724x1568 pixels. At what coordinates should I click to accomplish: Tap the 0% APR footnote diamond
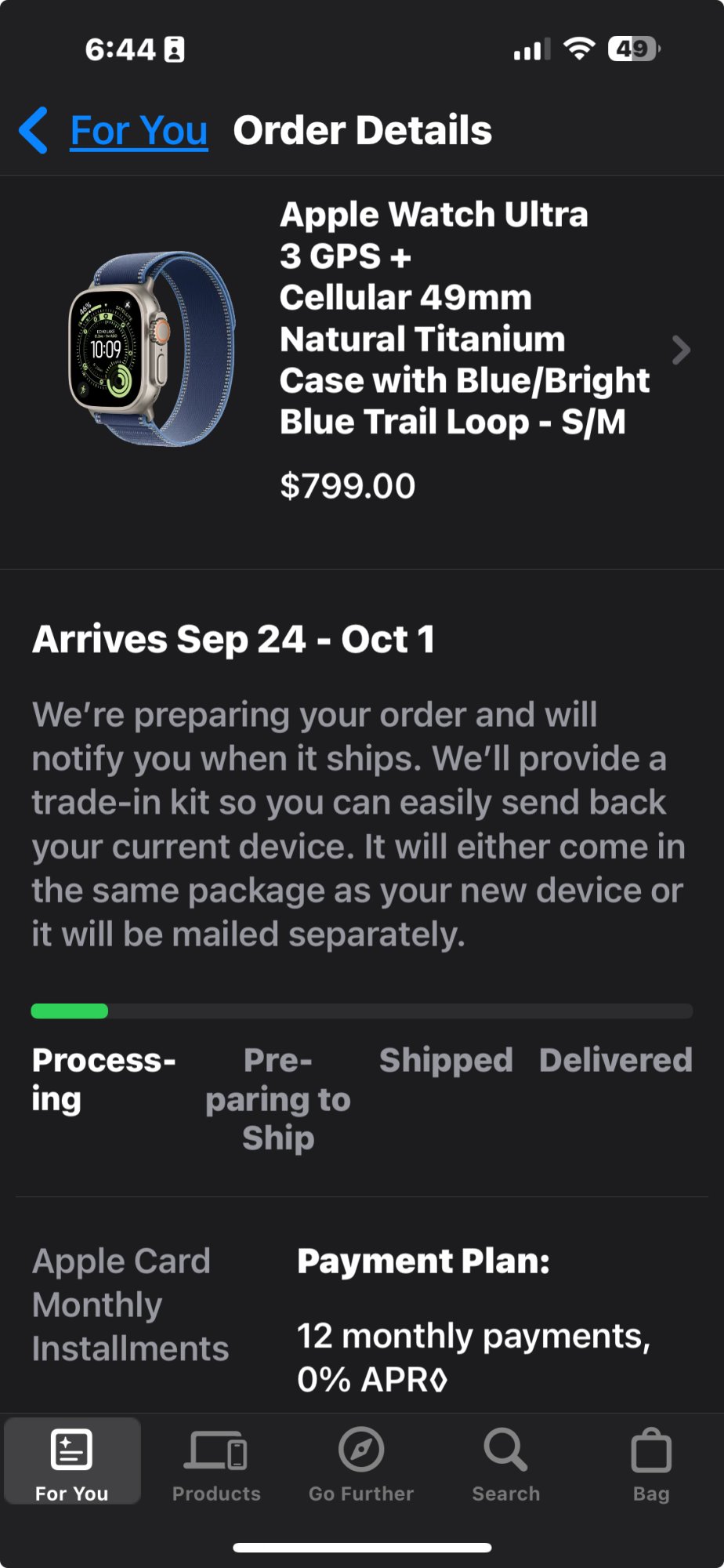click(439, 1380)
